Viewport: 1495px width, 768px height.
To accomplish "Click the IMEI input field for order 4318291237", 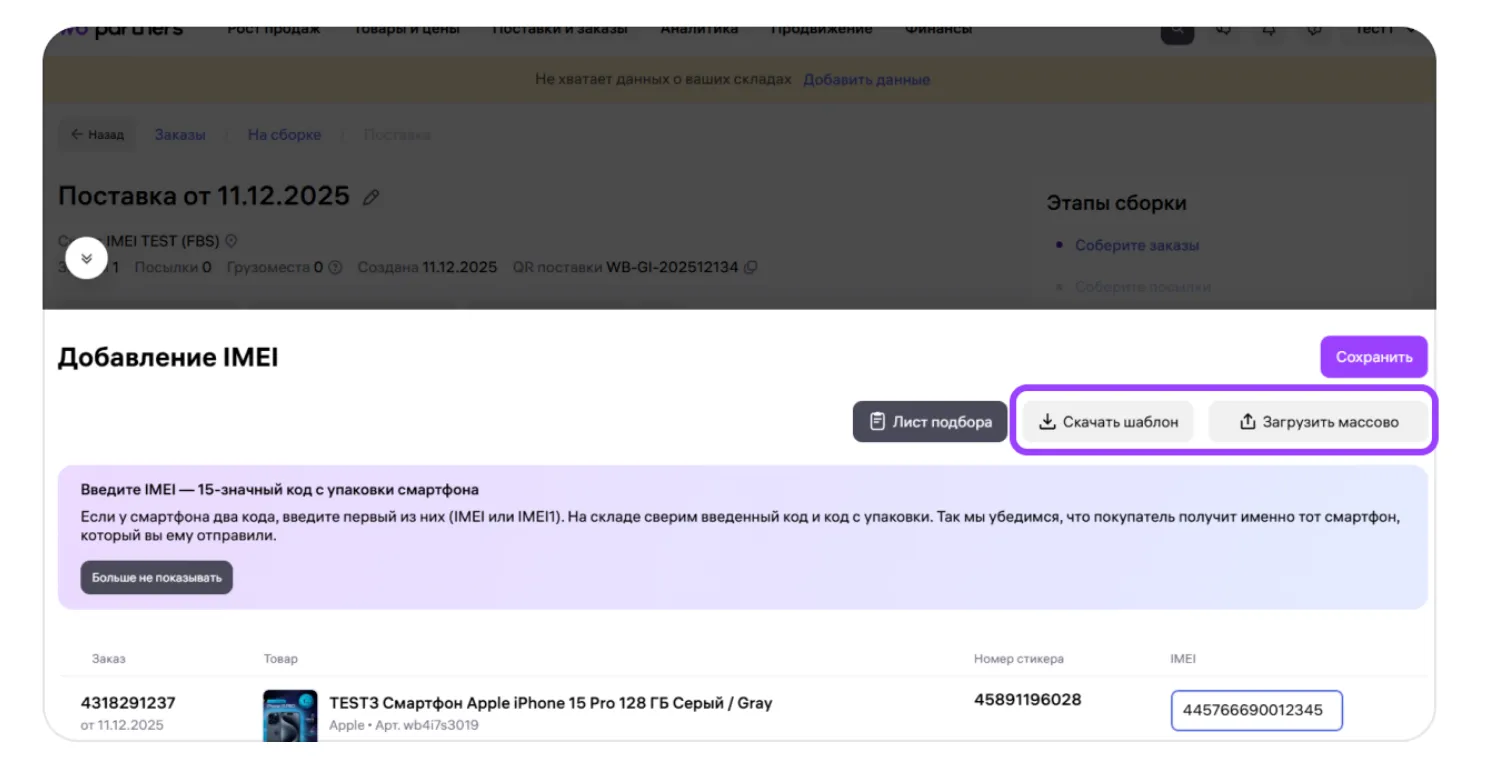I will (1255, 710).
